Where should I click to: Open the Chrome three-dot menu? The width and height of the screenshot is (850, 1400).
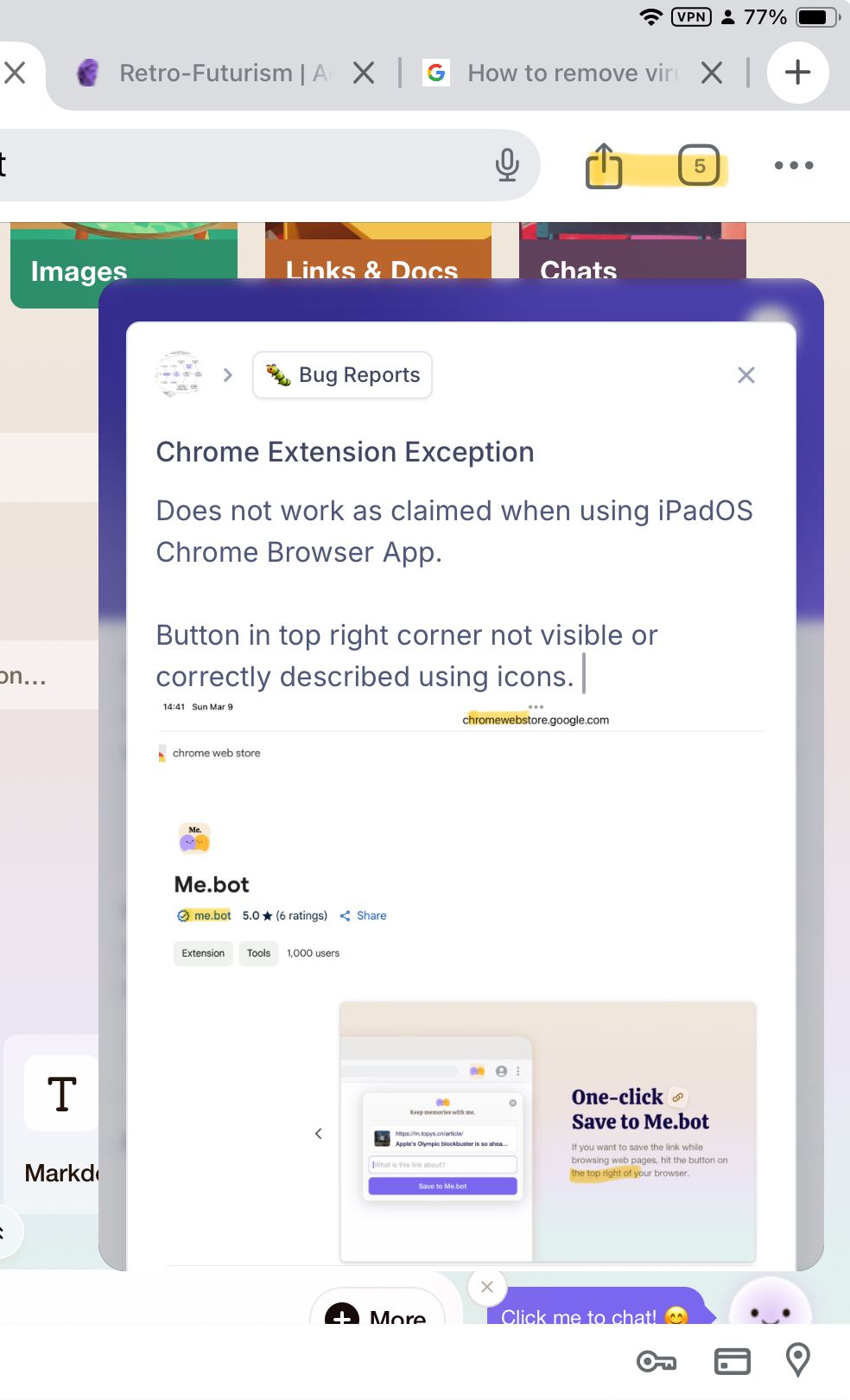click(x=794, y=165)
